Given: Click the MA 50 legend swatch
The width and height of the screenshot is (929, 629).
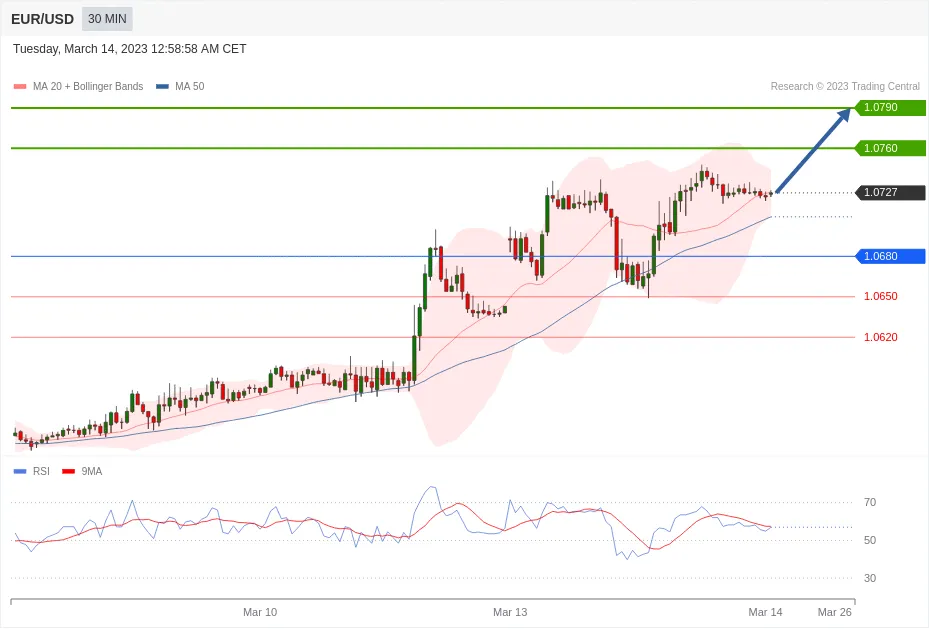Looking at the screenshot, I should [x=162, y=86].
